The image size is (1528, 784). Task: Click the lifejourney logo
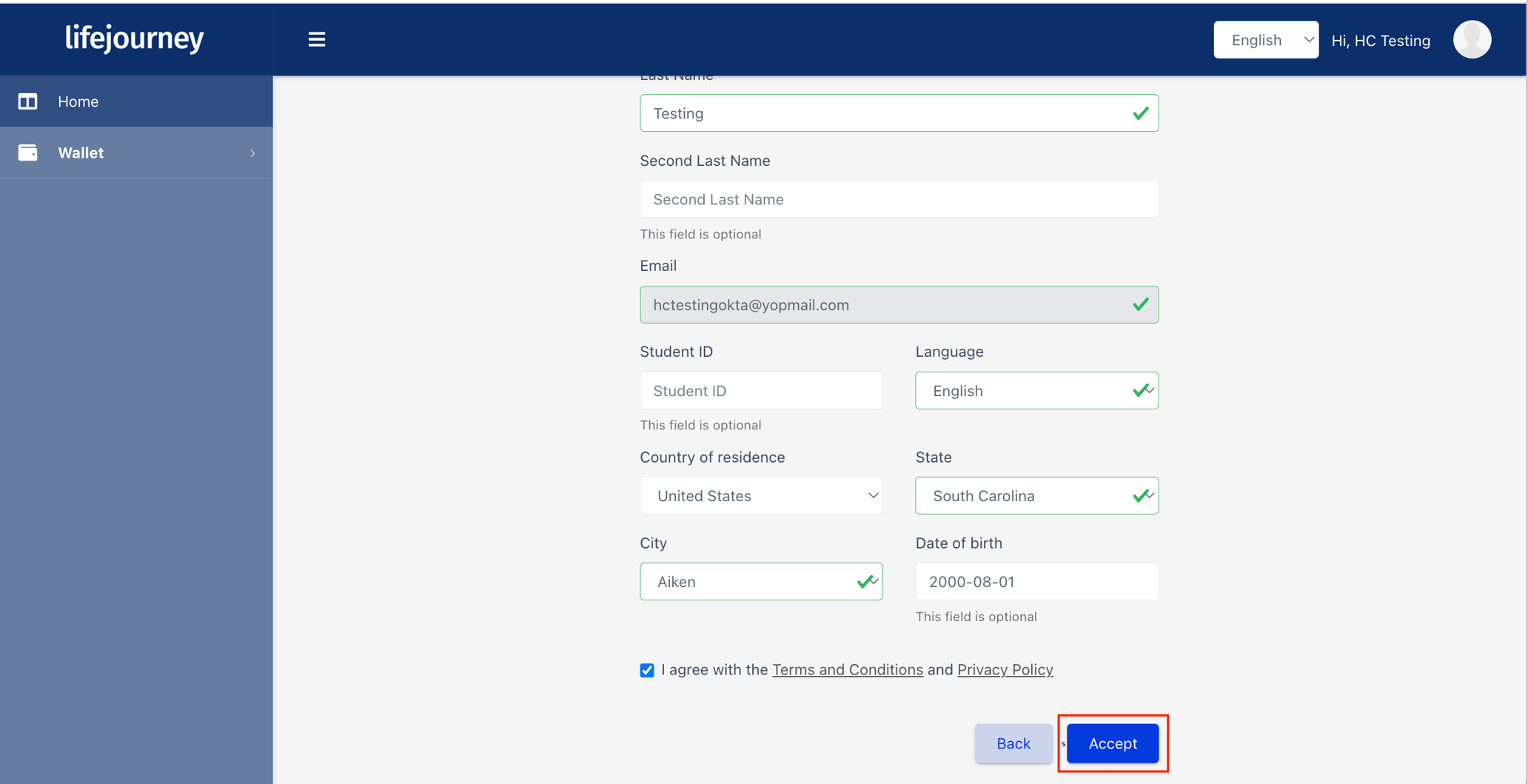pos(135,39)
